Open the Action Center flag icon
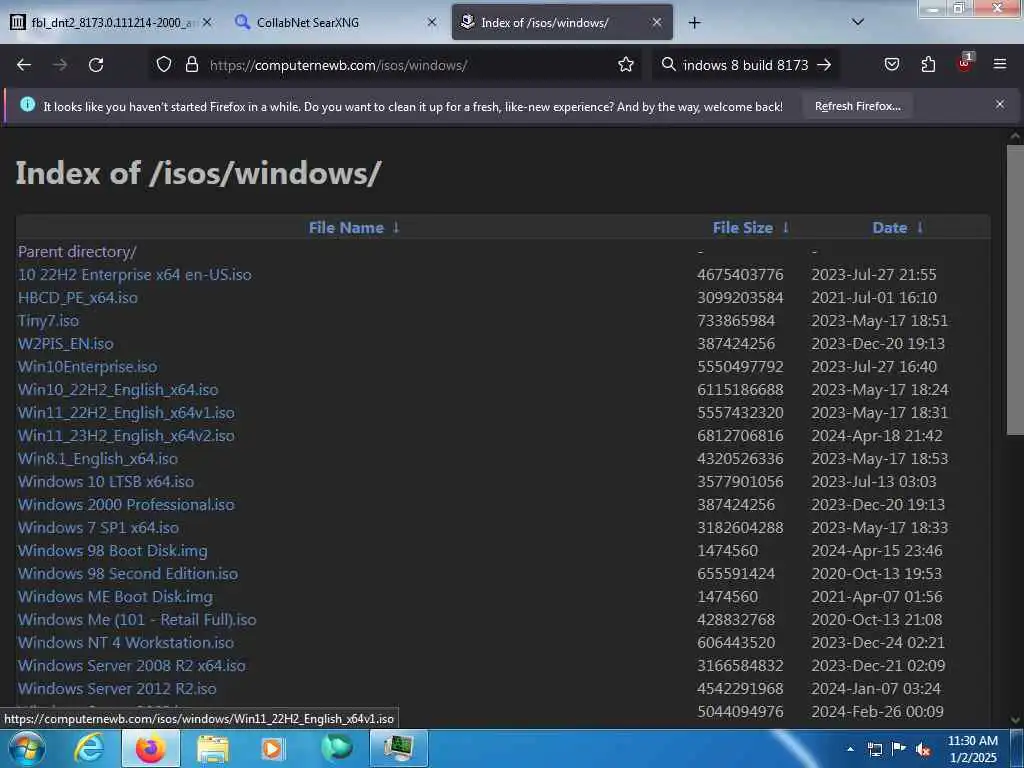The width and height of the screenshot is (1024, 768). 899,749
